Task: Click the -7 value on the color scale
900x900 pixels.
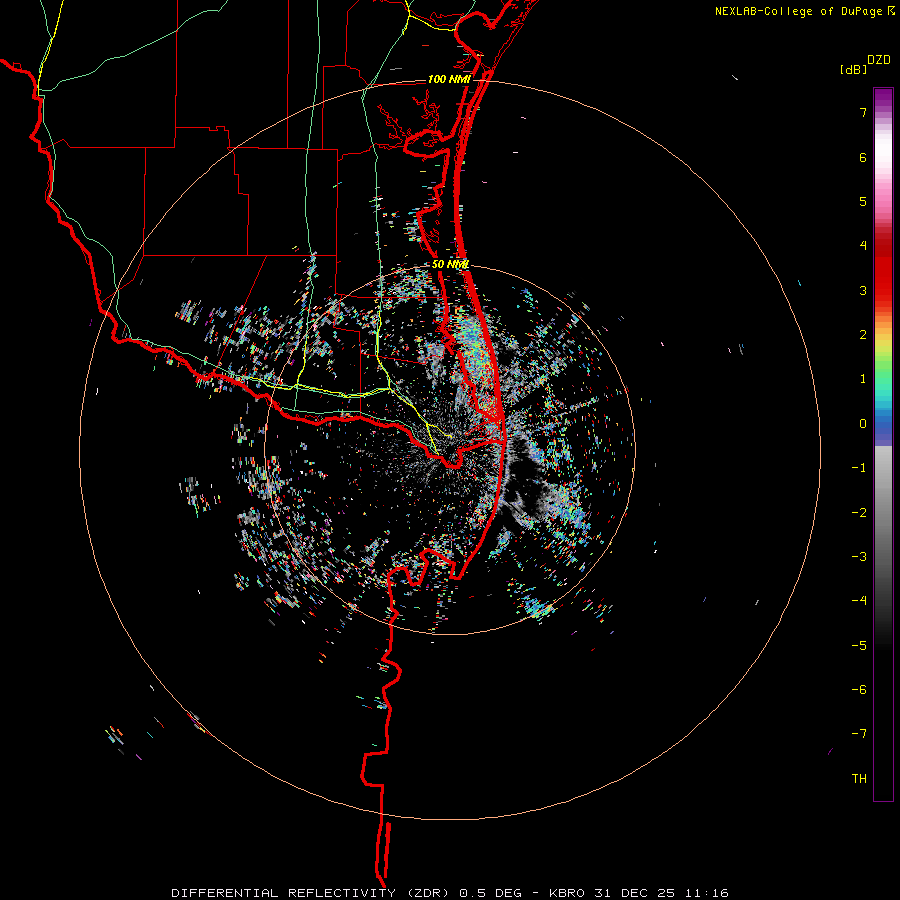Action: click(859, 734)
